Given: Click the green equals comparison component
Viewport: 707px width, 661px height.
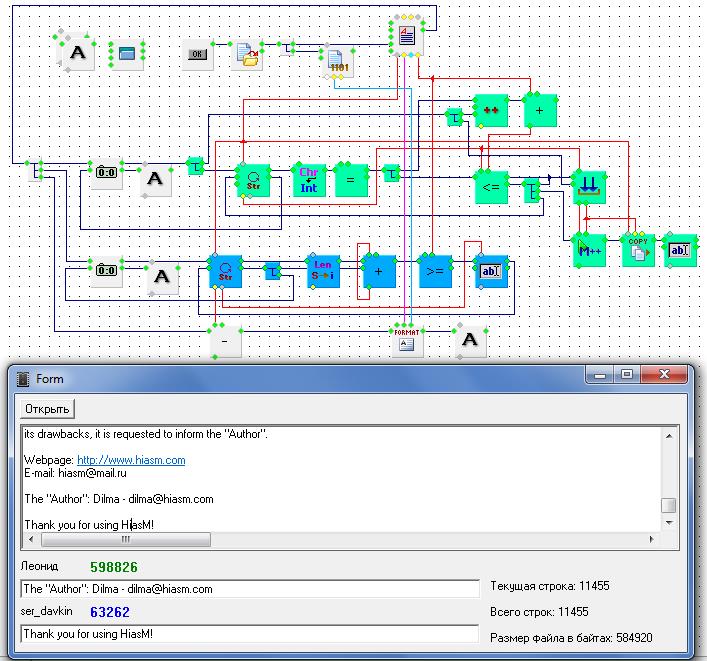Looking at the screenshot, I should [351, 180].
